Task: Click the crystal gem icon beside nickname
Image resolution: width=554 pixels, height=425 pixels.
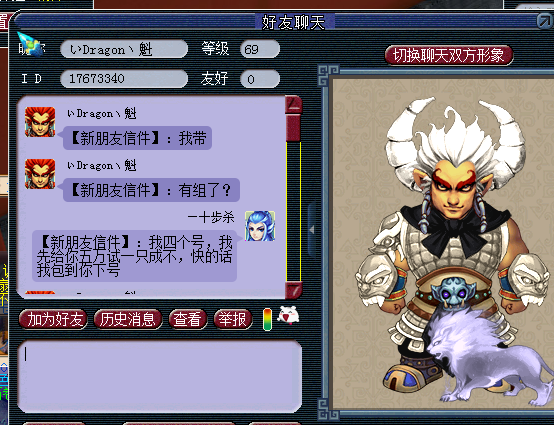Action: point(31,45)
